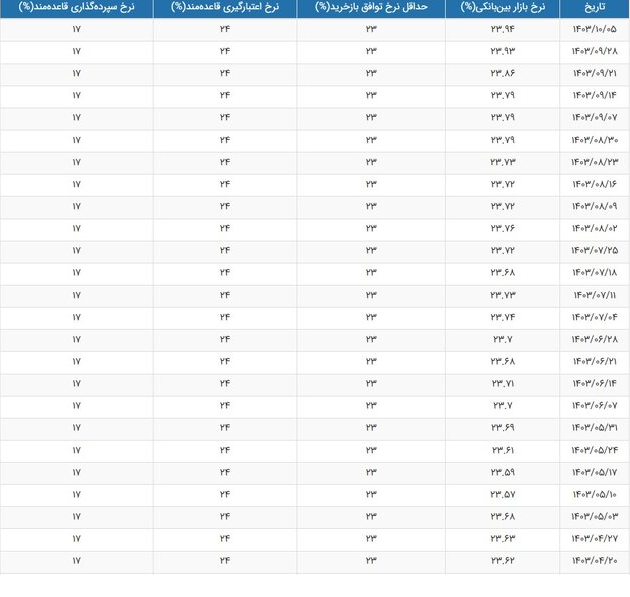
Task: Click rate ۲۳.۷۳ in the ۱۴۰۳/۰۸/۲۳ row
Action: click(503, 162)
